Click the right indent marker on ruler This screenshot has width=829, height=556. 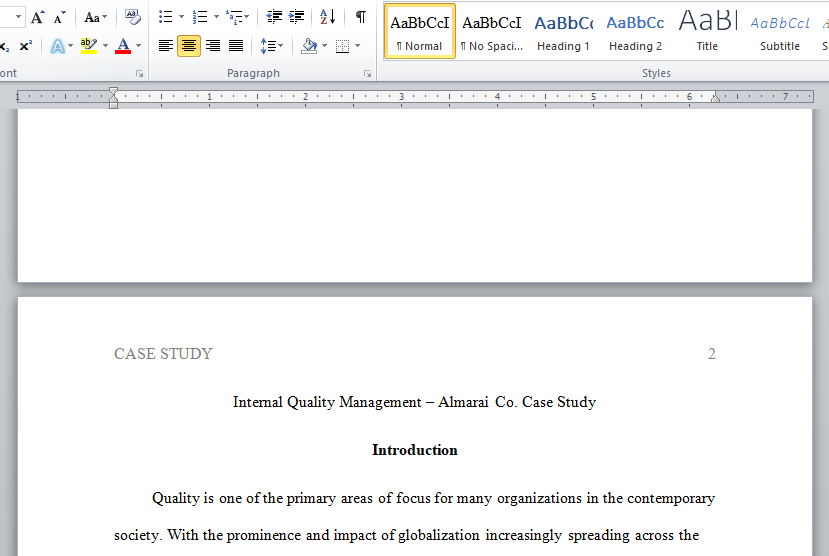(x=715, y=97)
